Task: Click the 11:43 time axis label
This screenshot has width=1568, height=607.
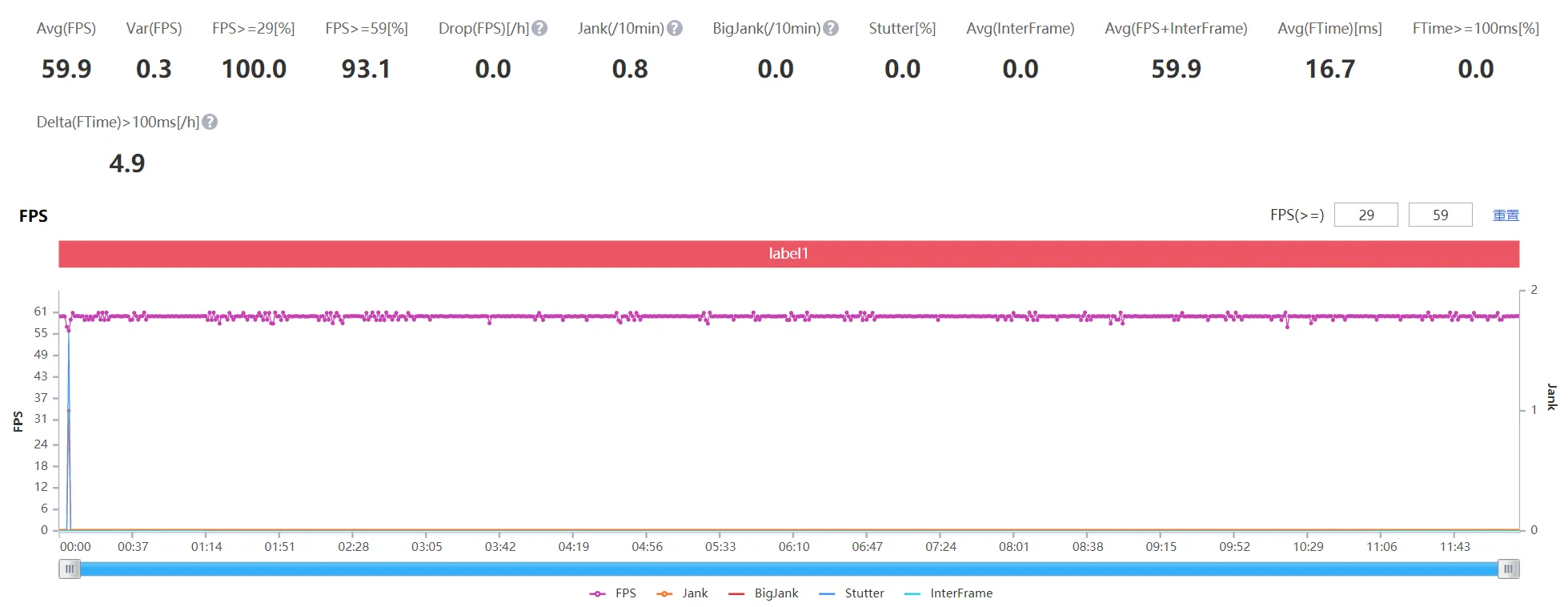Action: (1455, 547)
